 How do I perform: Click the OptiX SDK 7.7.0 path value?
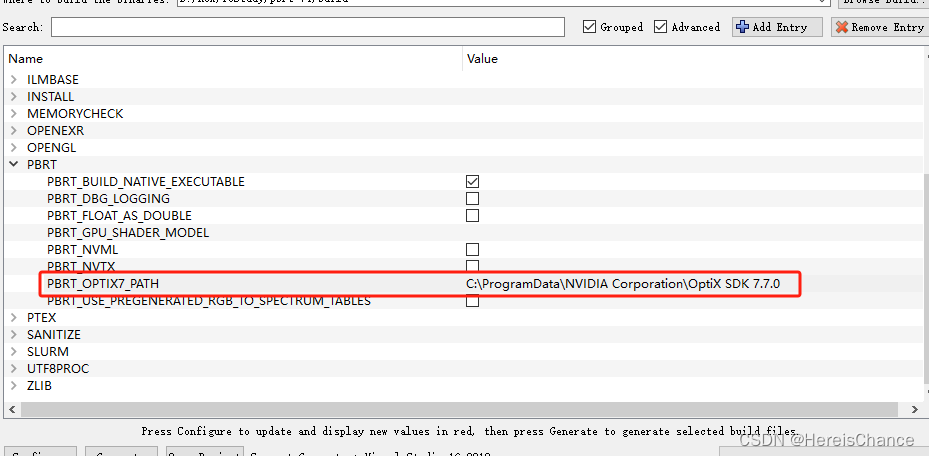[x=623, y=284]
